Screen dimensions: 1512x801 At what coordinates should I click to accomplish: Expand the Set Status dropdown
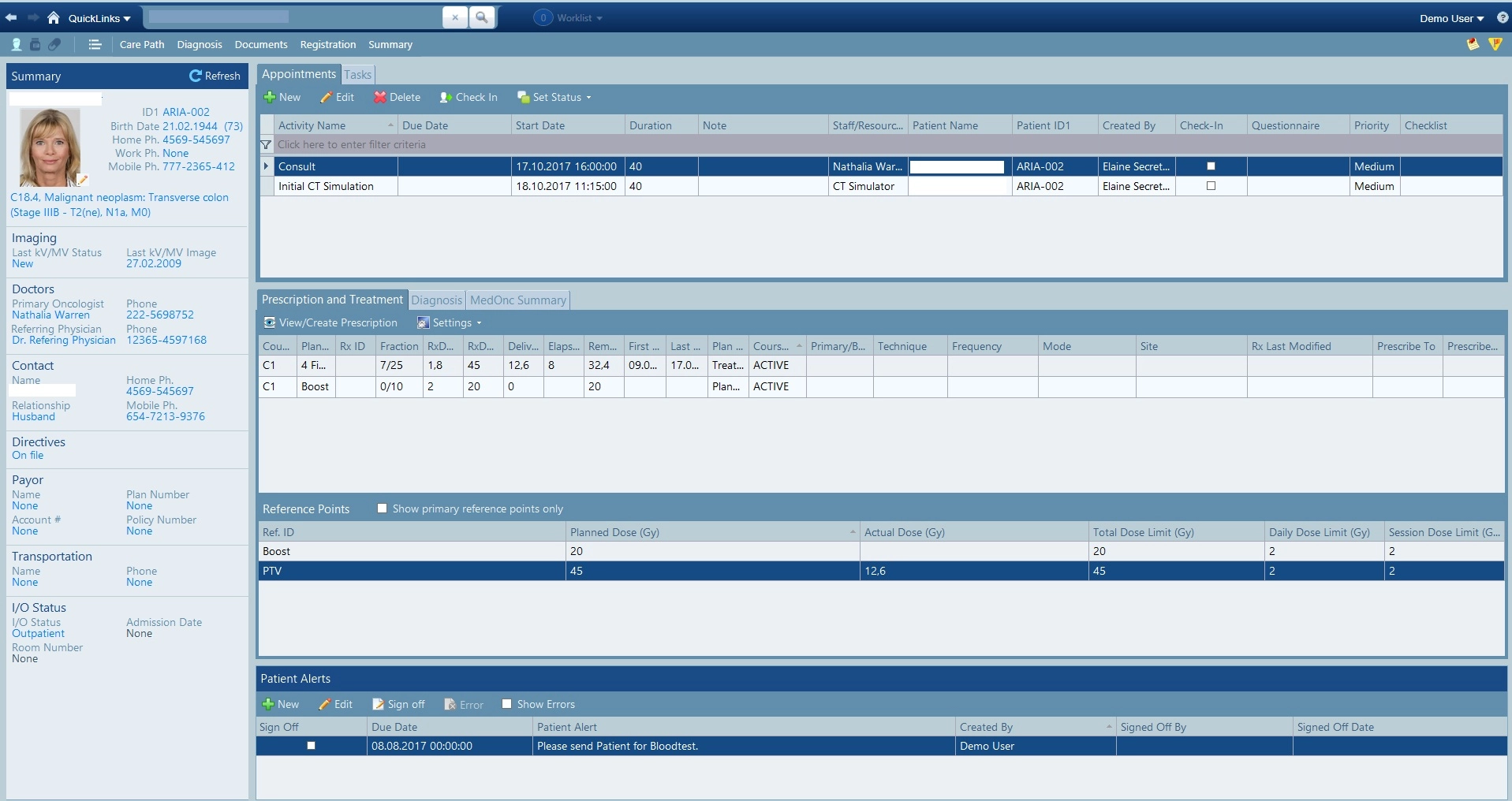coord(555,98)
